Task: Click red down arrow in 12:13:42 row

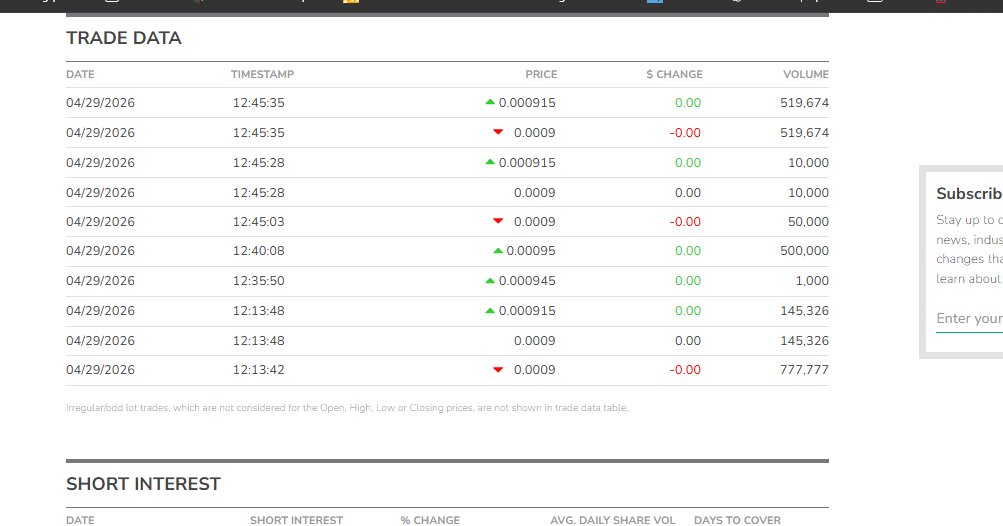Action: point(498,369)
